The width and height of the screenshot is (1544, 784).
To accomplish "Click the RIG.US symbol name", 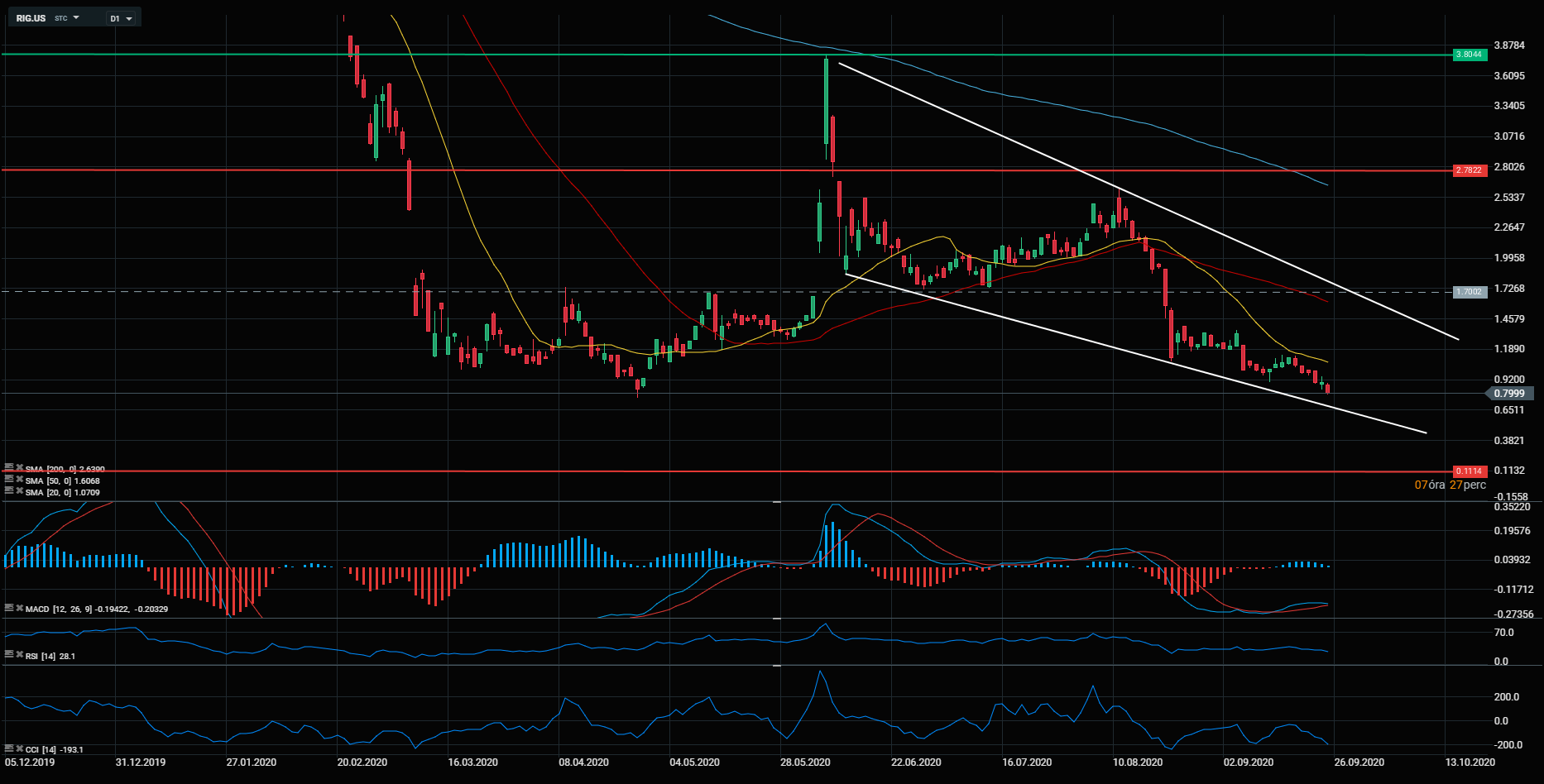I will [31, 18].
